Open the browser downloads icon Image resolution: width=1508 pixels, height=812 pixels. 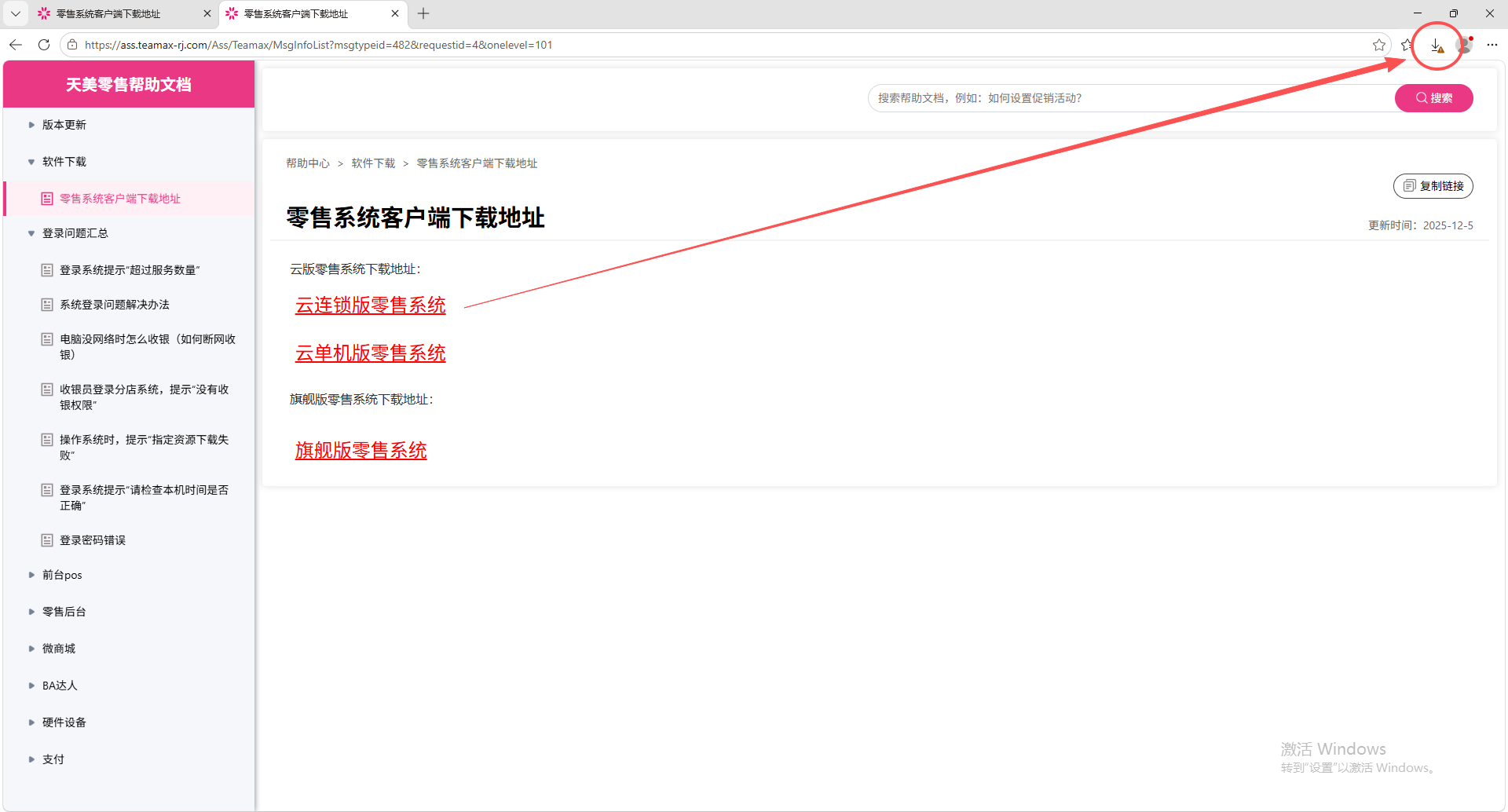[x=1437, y=46]
